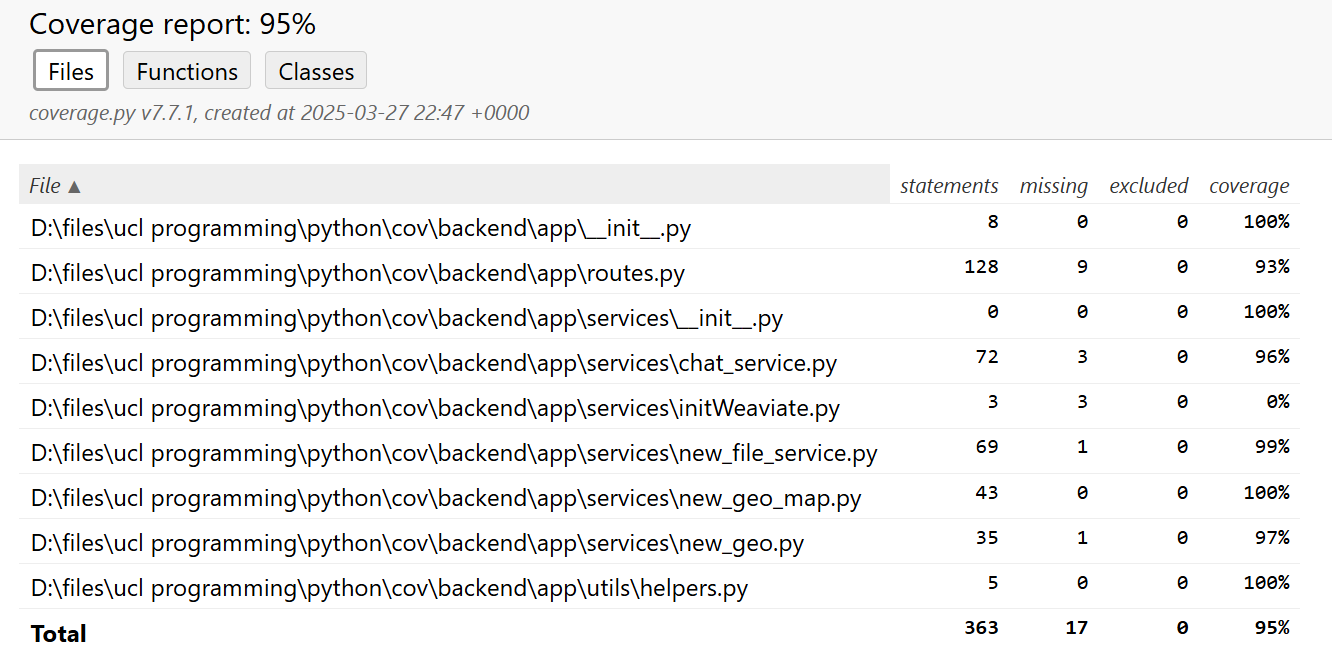Switch to the Files tab

point(71,71)
